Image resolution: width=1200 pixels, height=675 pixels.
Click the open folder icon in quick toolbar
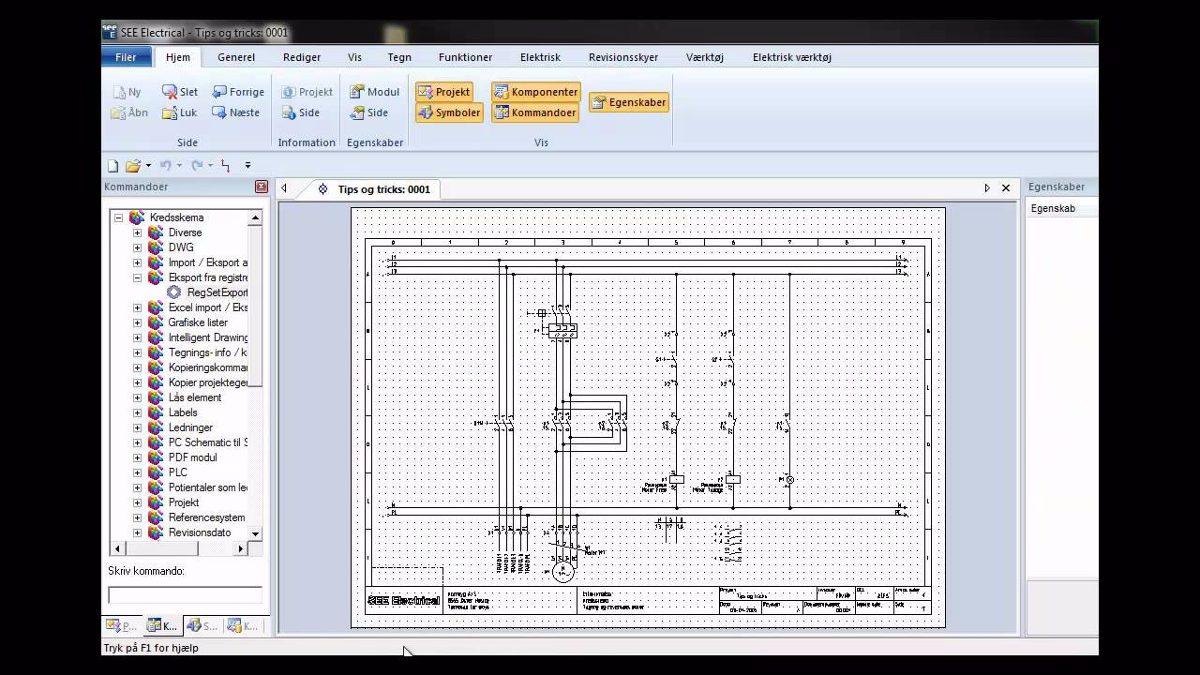click(132, 166)
